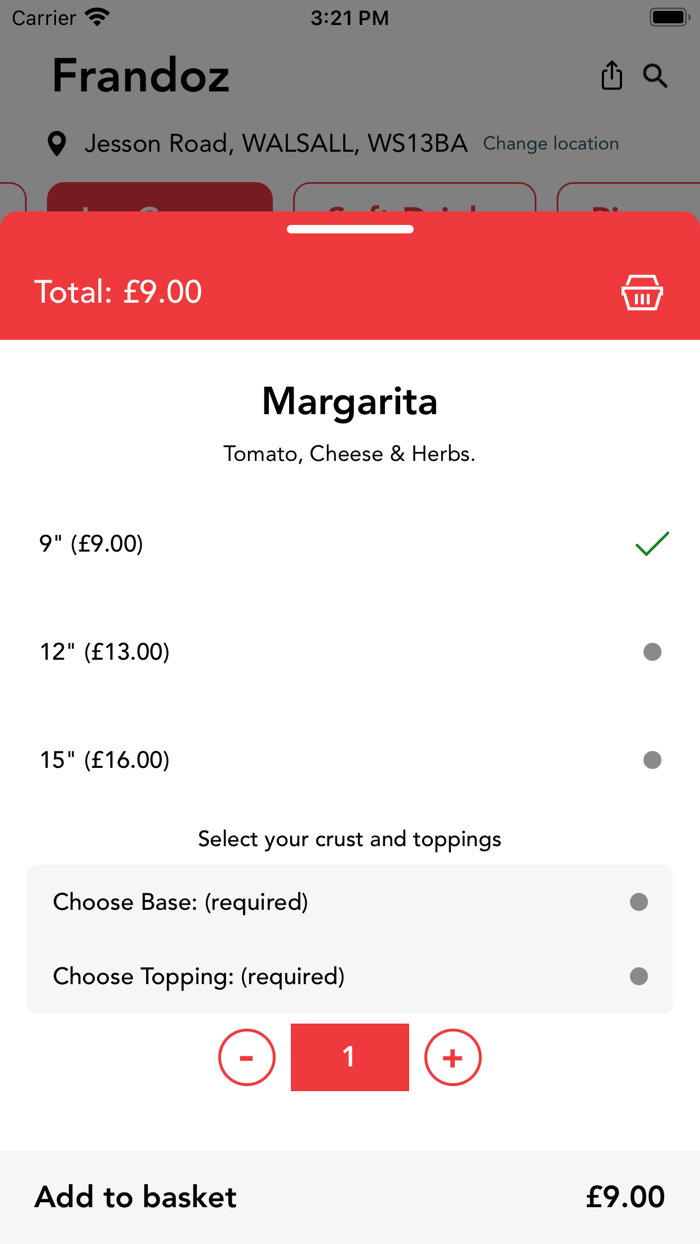700x1244 pixels.
Task: Tap the battery status icon
Action: [x=668, y=18]
